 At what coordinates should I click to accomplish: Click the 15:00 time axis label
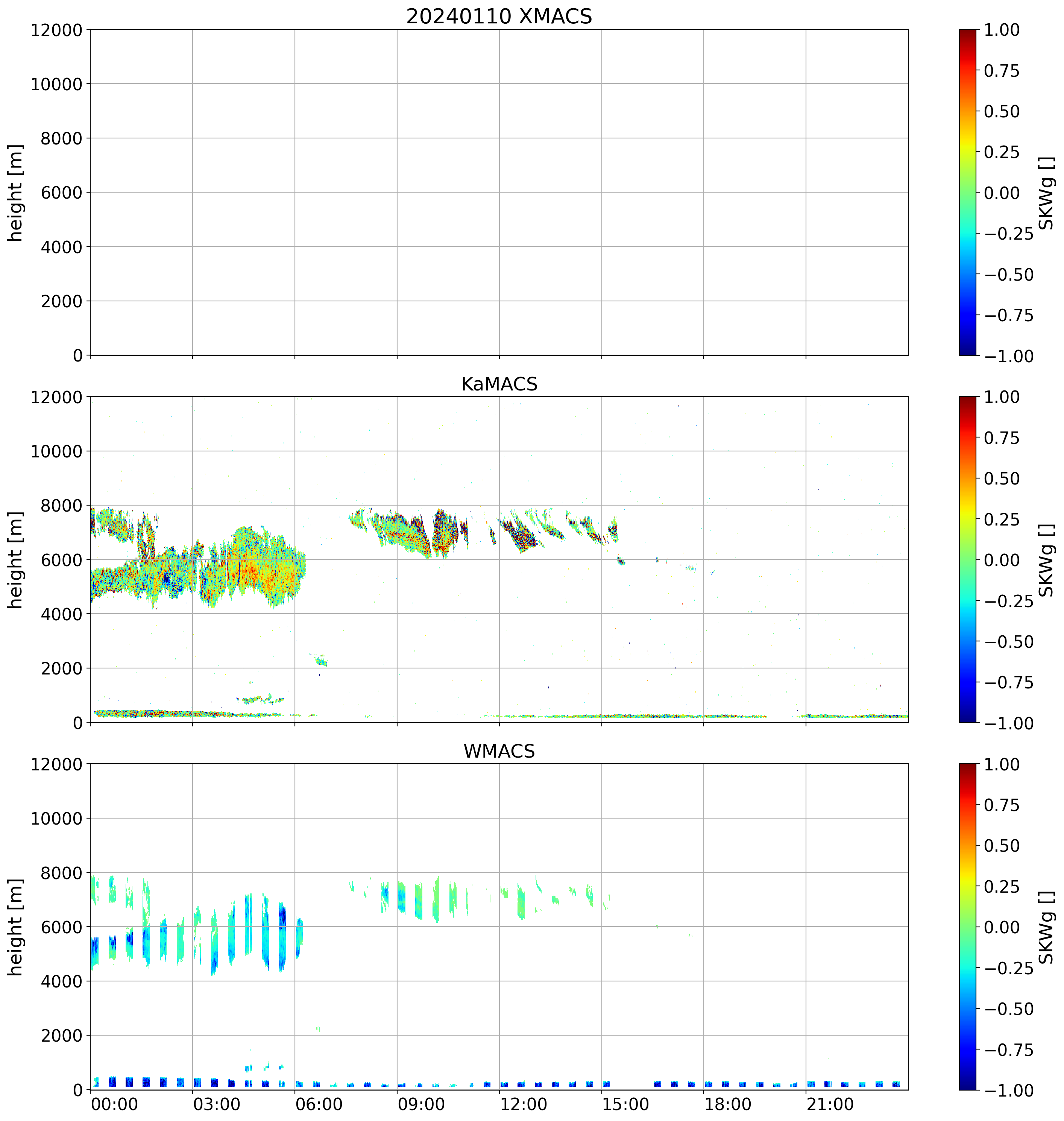point(625,1104)
